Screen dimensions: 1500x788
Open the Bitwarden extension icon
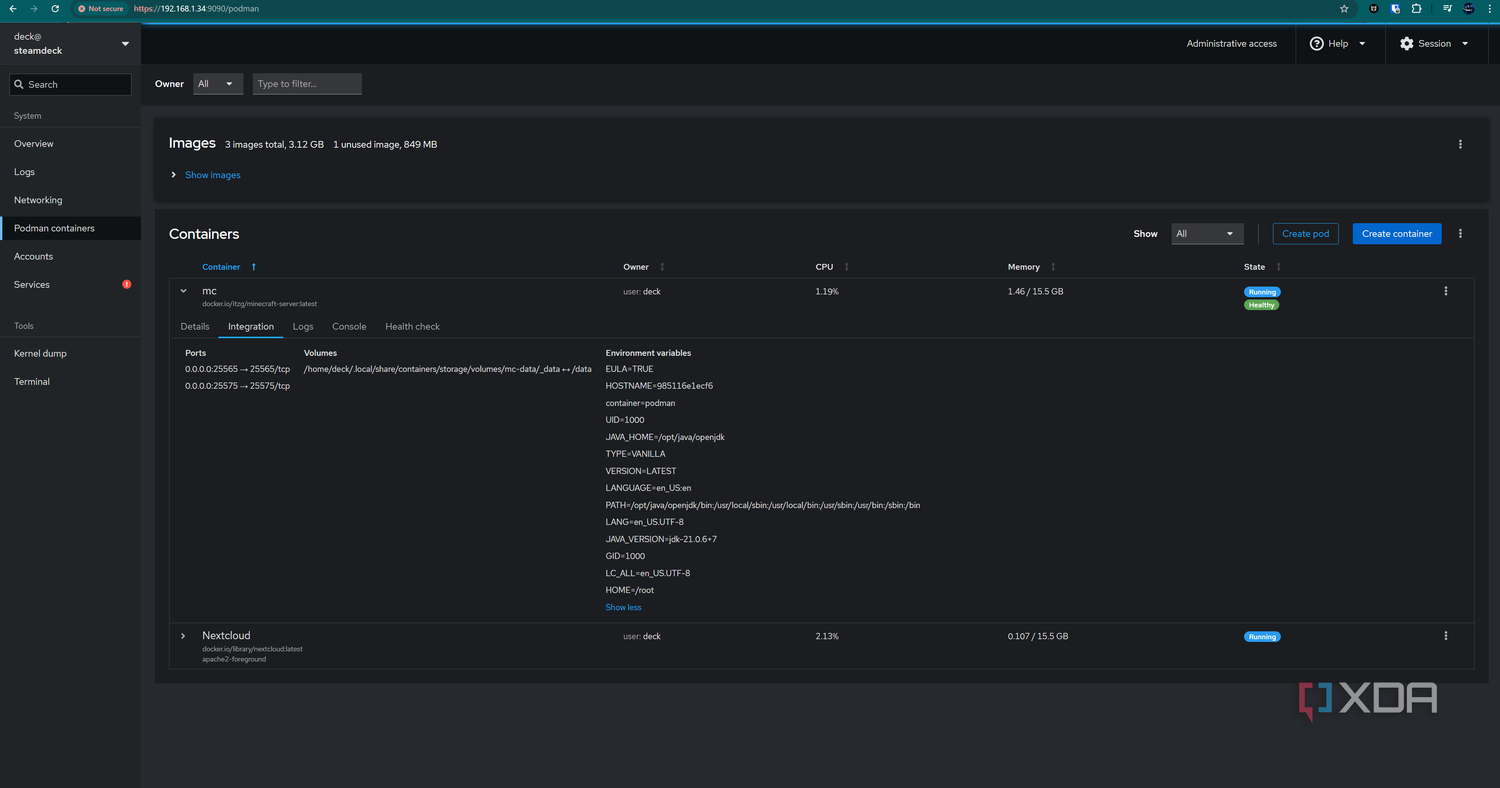tap(1395, 8)
